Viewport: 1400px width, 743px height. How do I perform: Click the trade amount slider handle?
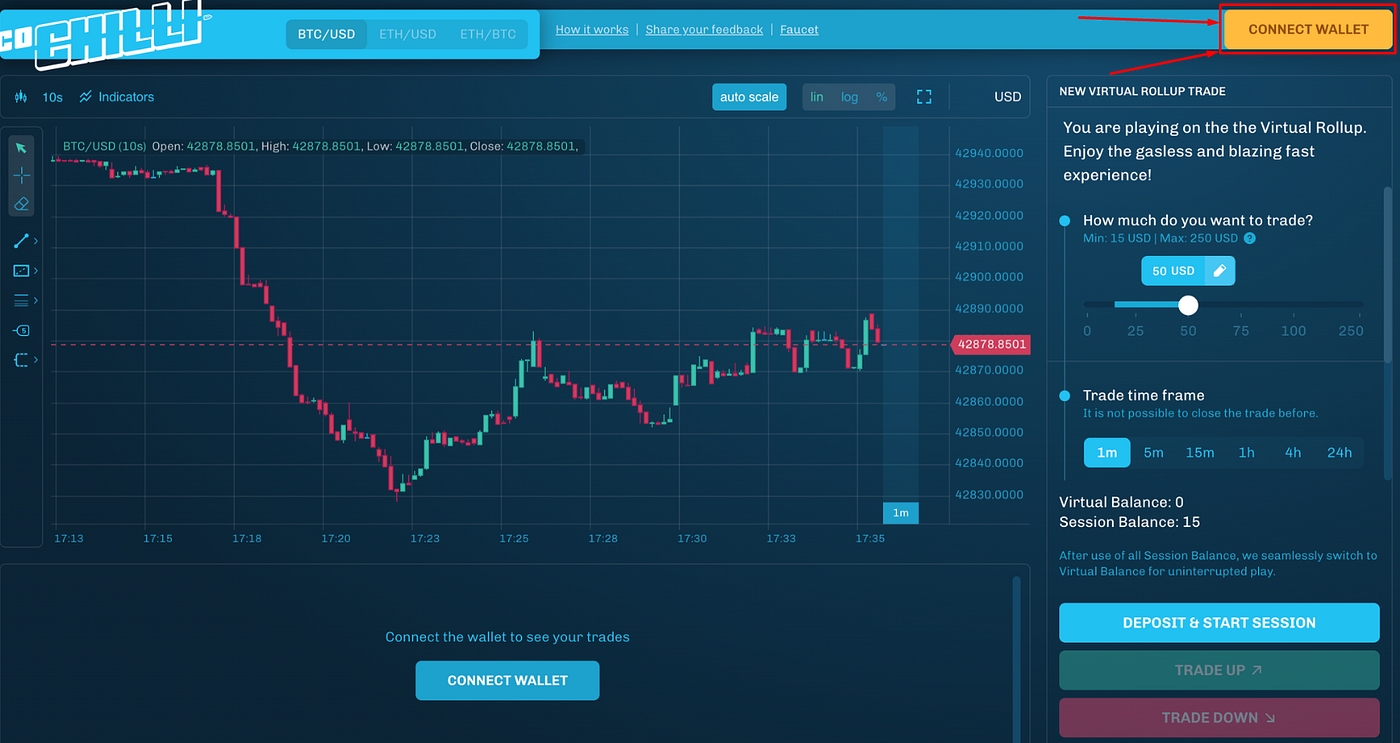tap(1188, 305)
